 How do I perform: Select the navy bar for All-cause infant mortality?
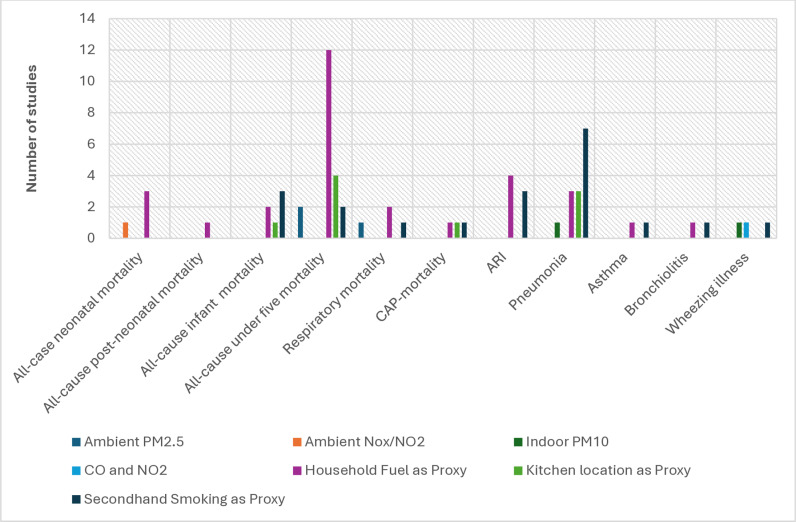(282, 215)
